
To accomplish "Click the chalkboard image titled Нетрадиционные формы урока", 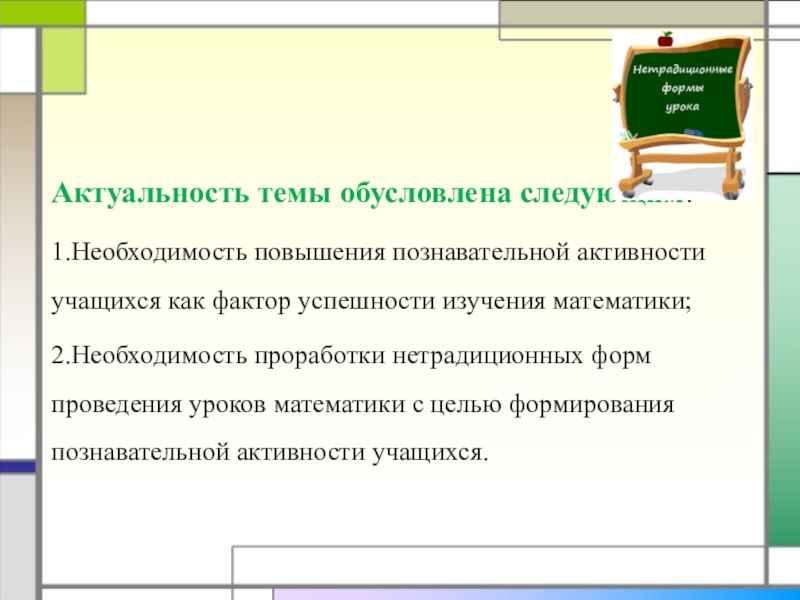I will click(683, 115).
